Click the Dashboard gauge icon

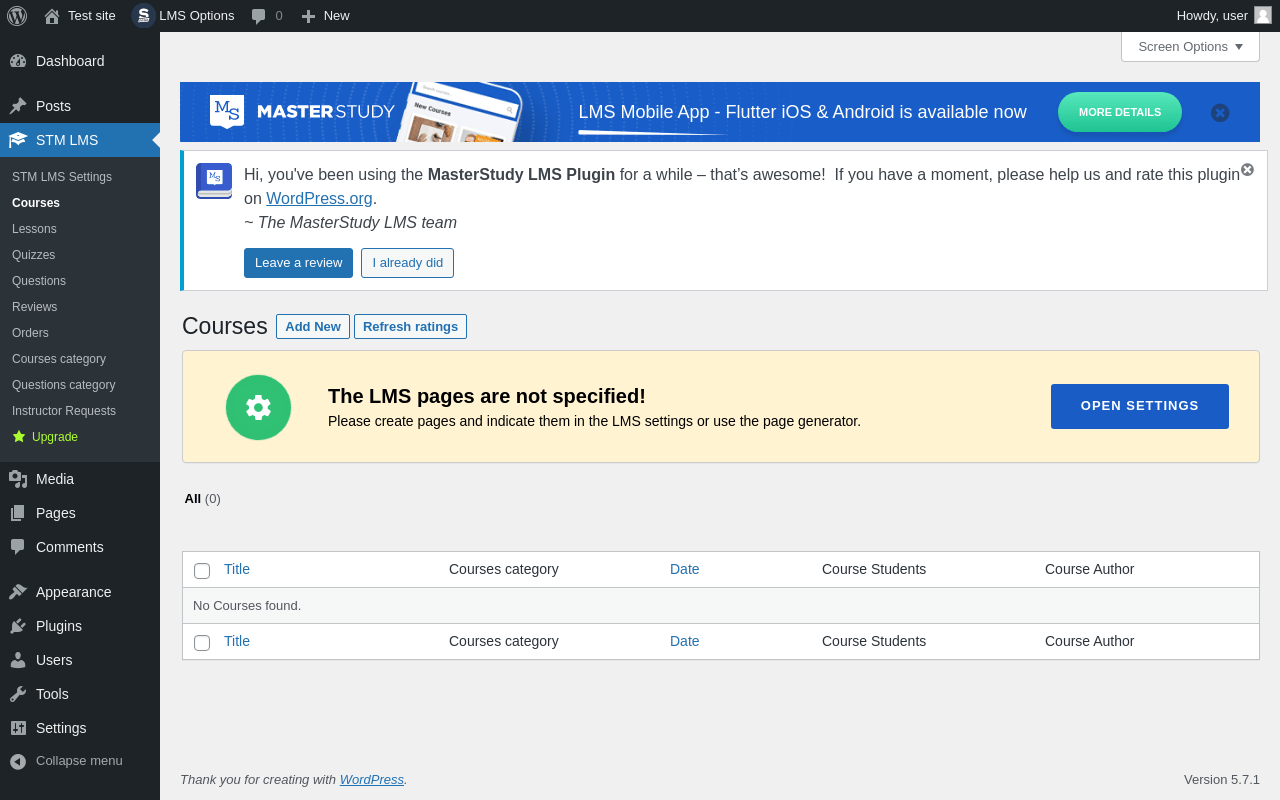tap(18, 61)
